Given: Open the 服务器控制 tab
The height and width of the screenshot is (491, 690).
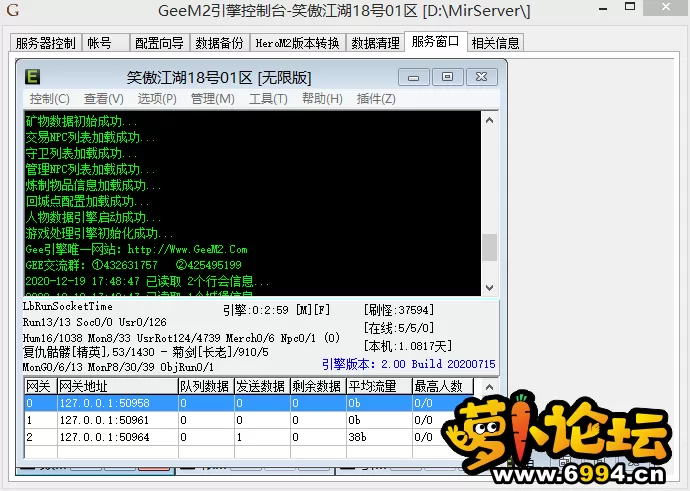Looking at the screenshot, I should (x=46, y=43).
